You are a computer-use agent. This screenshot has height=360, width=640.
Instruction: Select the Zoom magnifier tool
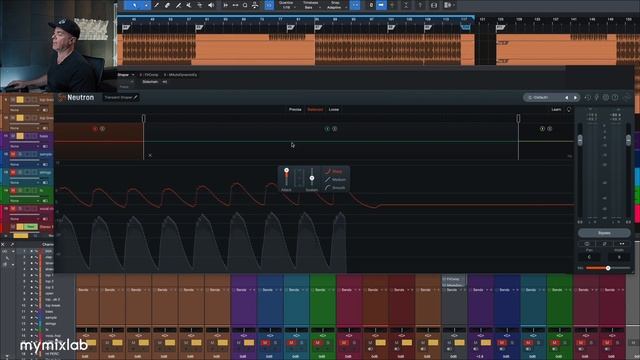tap(245, 5)
